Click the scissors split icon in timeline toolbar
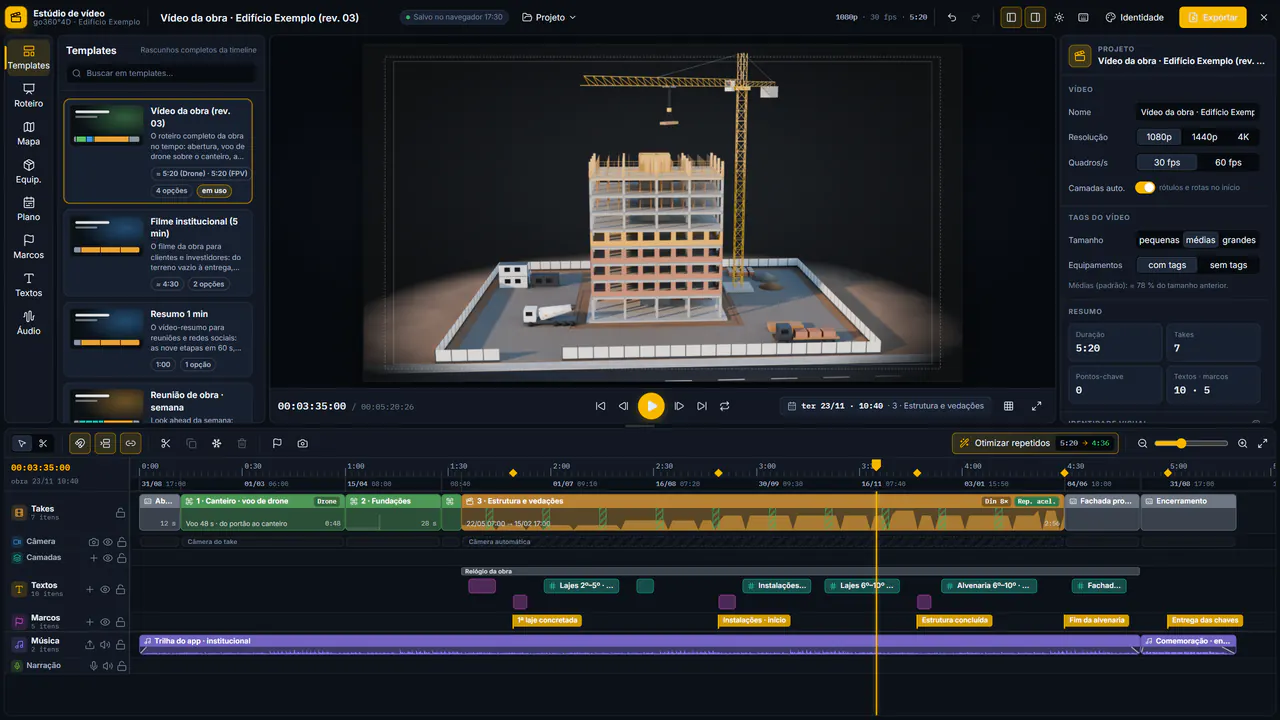Screen dimensions: 1280x720 point(166,443)
